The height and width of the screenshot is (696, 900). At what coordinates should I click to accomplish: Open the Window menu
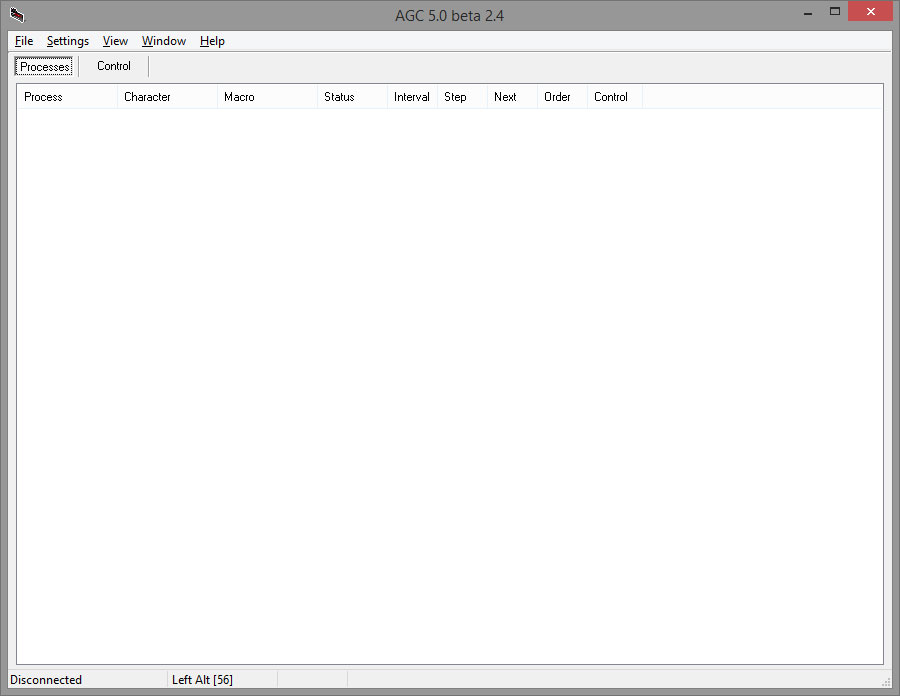[x=164, y=41]
